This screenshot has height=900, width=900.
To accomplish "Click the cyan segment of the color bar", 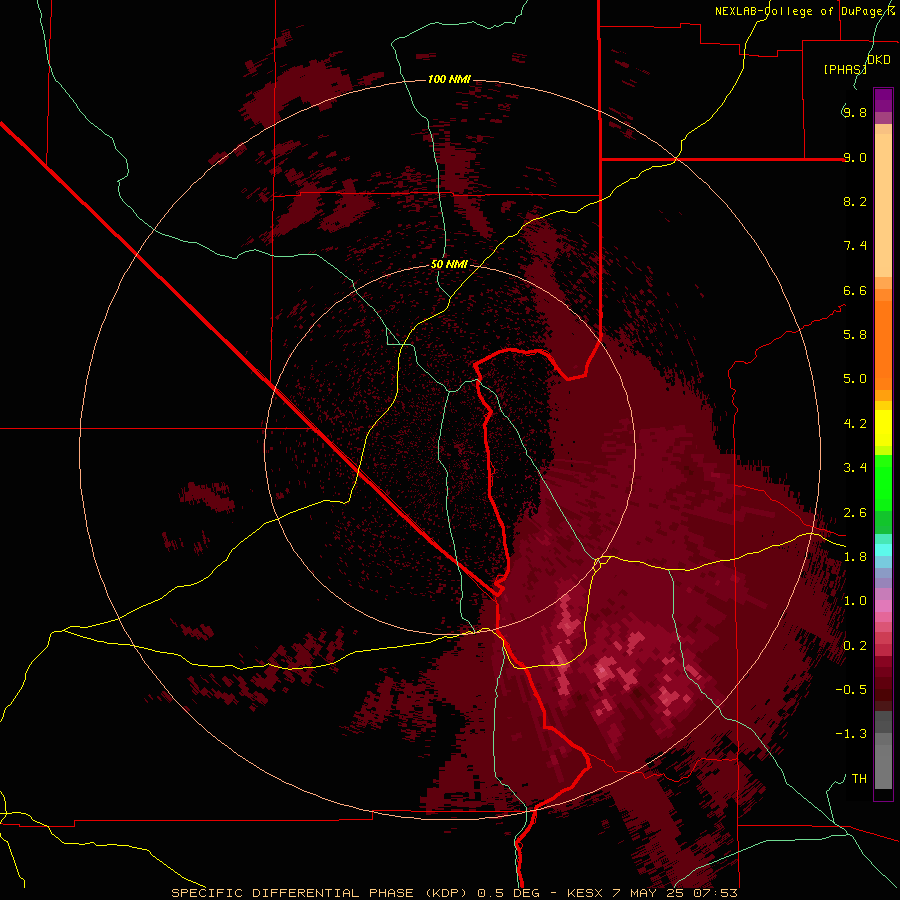I will pos(883,550).
